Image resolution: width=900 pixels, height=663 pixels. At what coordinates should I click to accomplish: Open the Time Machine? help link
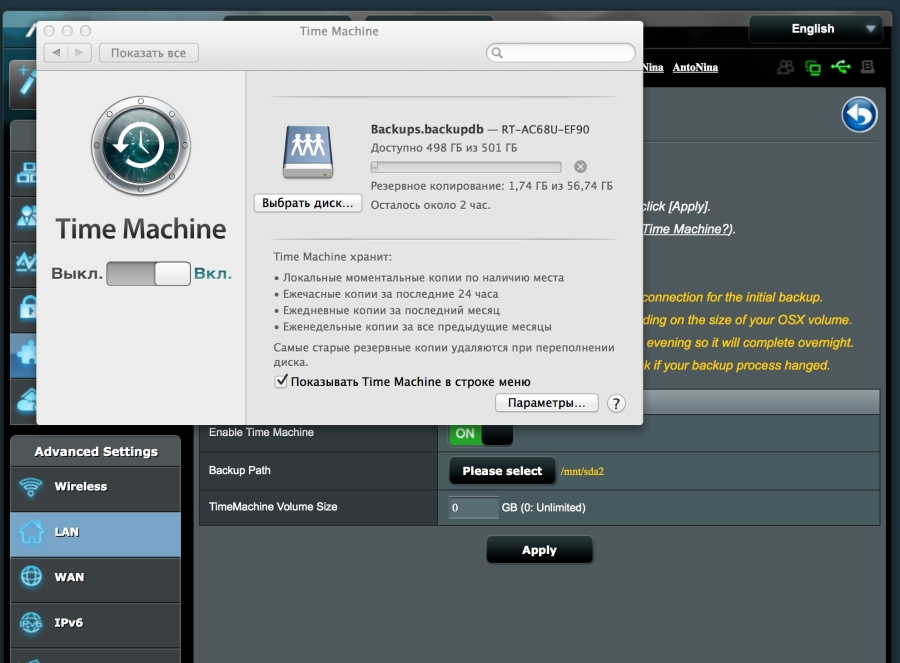pos(686,229)
